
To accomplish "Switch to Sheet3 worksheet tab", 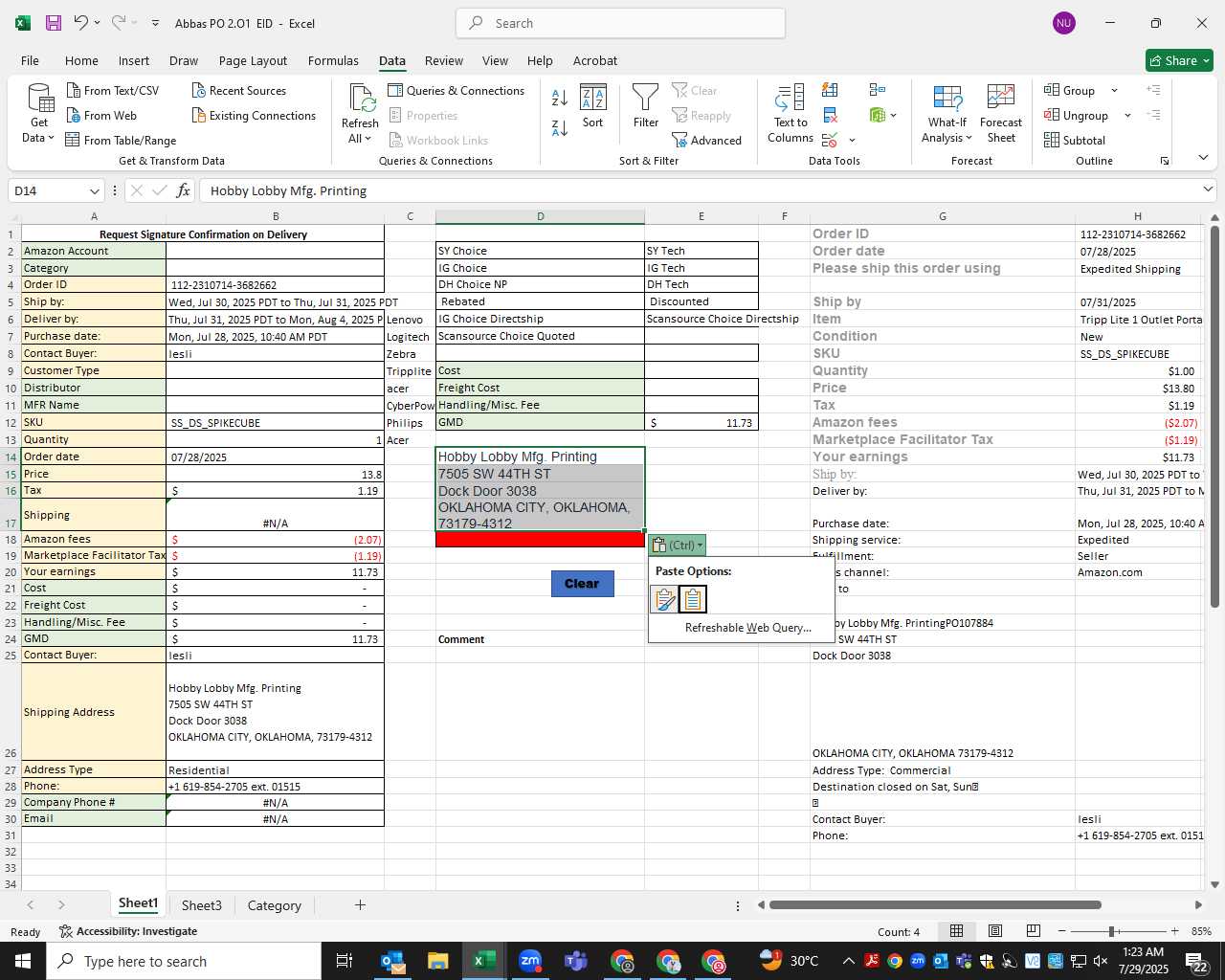I will [201, 905].
